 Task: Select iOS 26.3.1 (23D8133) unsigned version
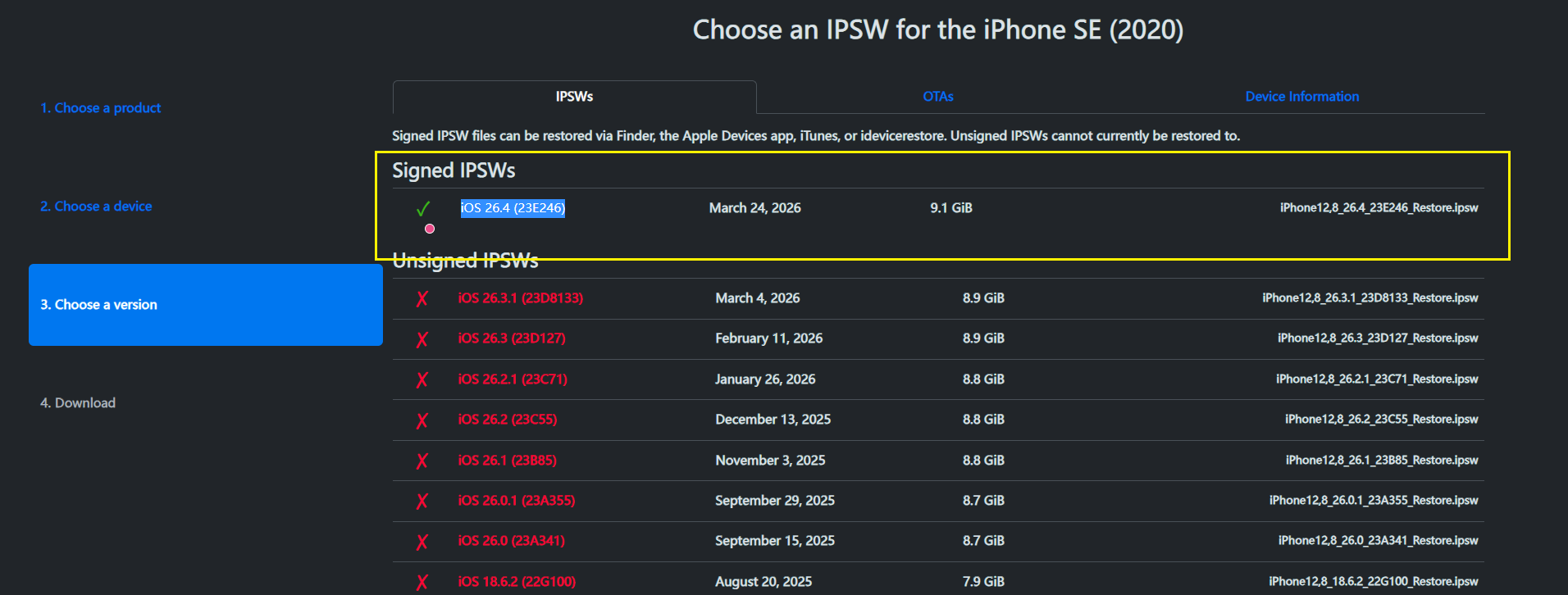tap(520, 298)
